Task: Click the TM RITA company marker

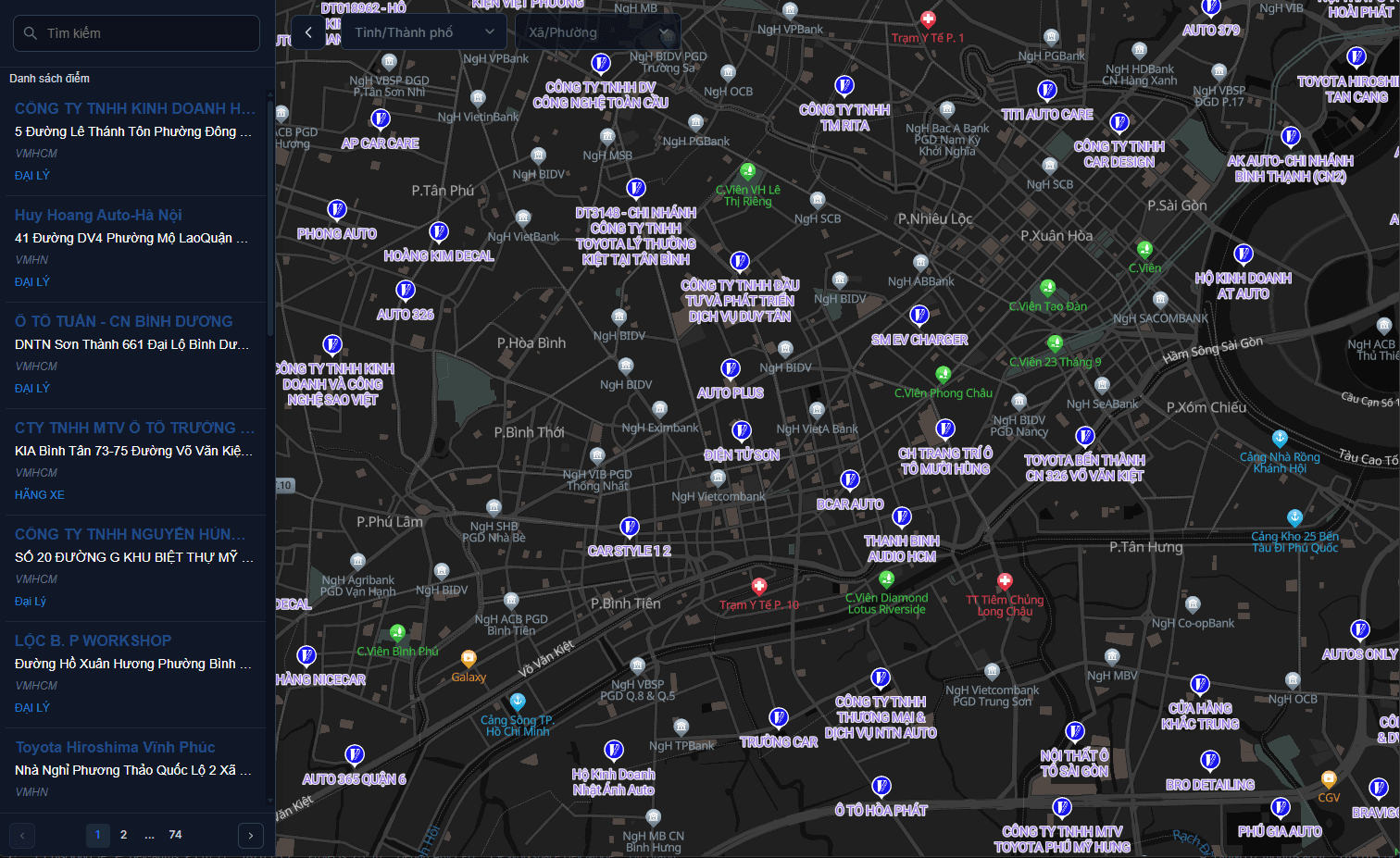Action: [844, 86]
